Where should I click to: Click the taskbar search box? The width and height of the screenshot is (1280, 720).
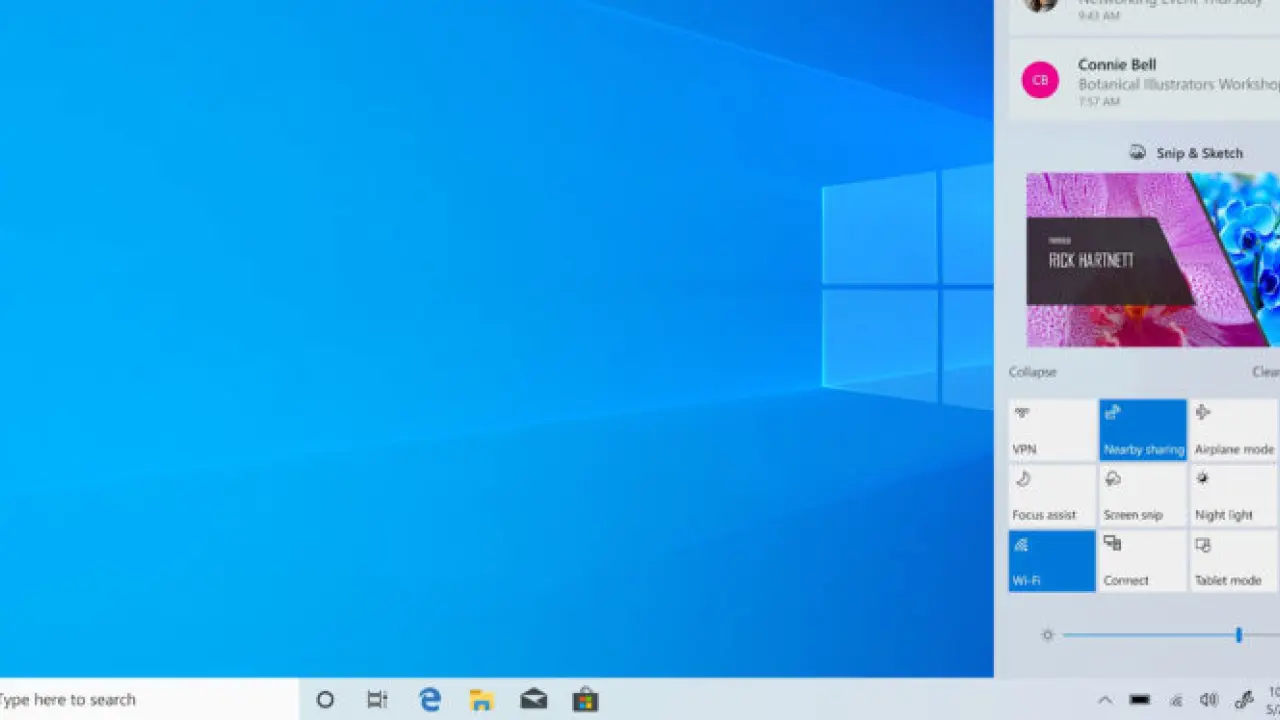click(140, 700)
